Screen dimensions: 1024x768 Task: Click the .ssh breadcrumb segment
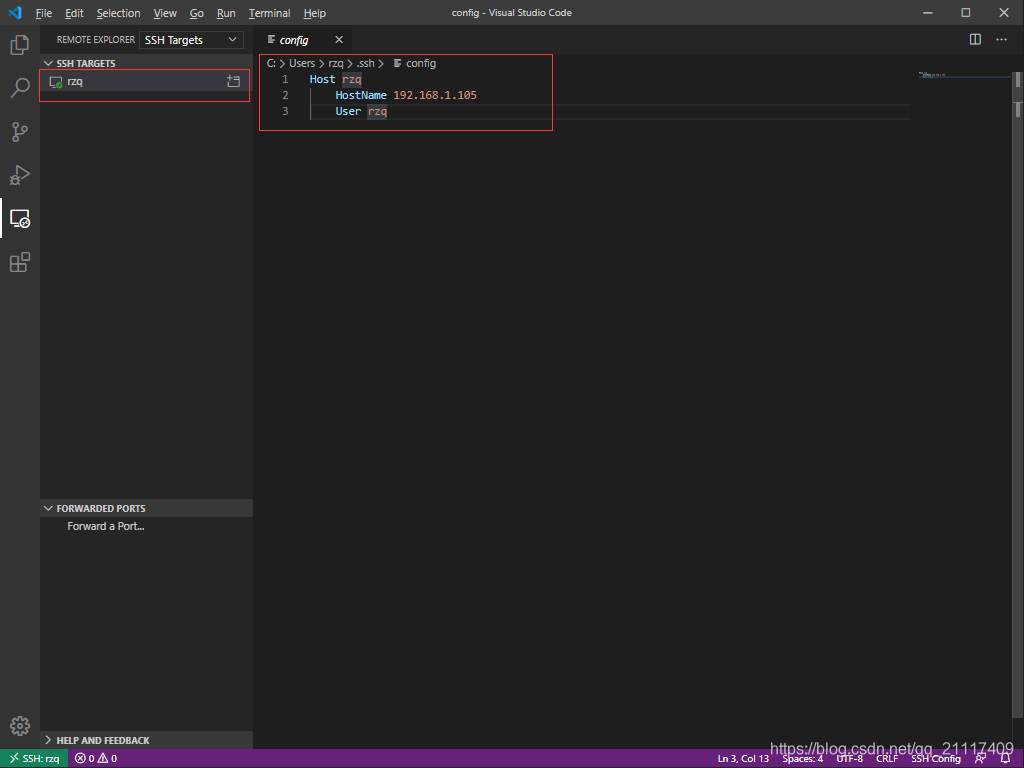coord(366,63)
